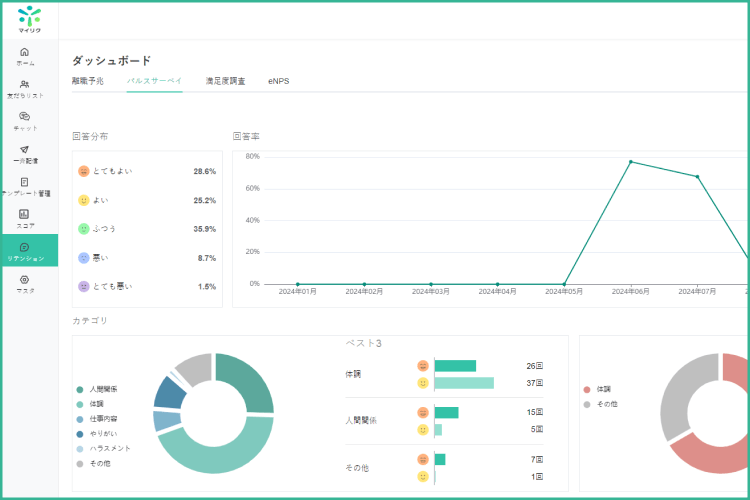Image resolution: width=750 pixels, height=500 pixels.
Task: Open テンプレート管理 in the sidebar
Action: (26, 187)
